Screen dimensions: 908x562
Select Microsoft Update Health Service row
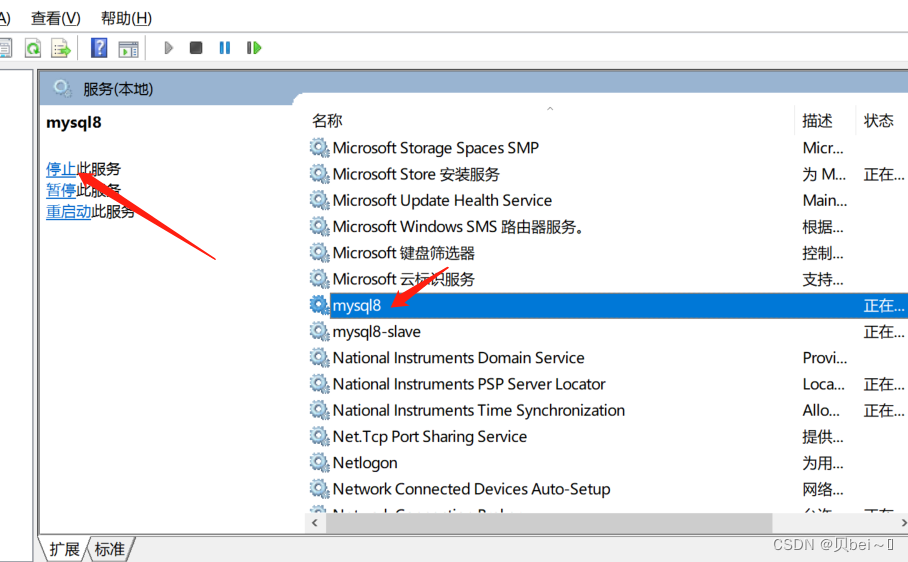tap(442, 200)
